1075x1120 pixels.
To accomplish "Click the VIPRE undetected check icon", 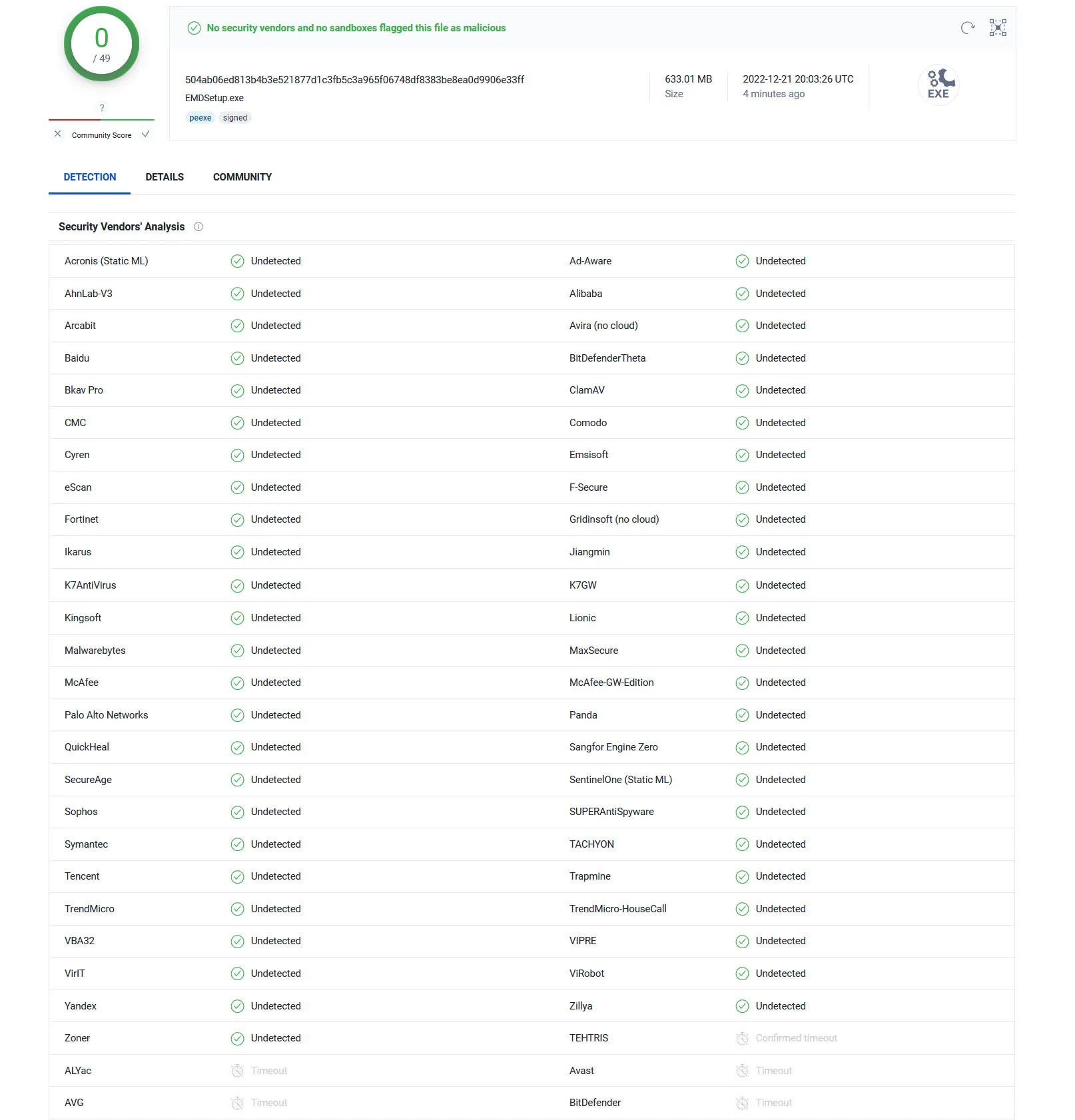I will pyautogui.click(x=742, y=941).
